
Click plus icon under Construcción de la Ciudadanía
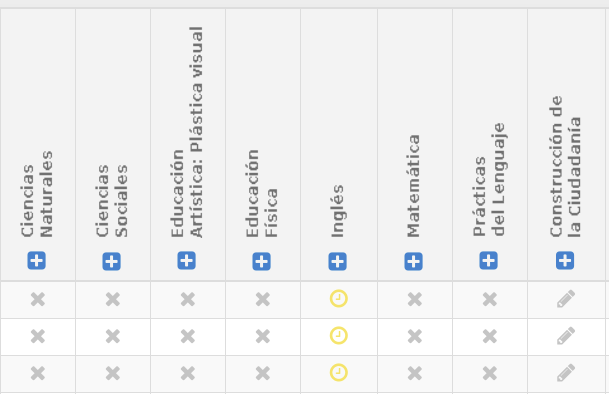(565, 261)
